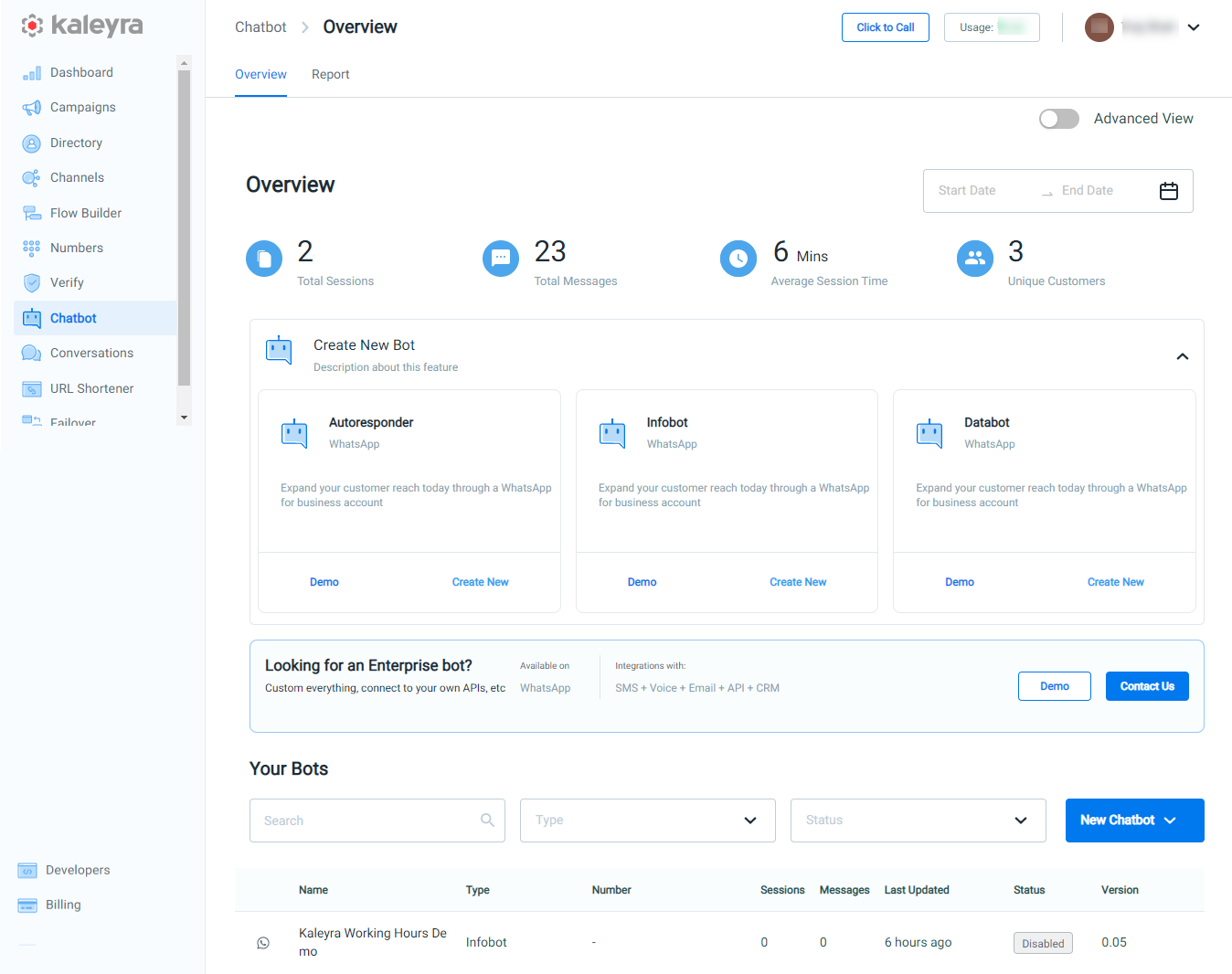Viewport: 1232px width, 974px height.
Task: Click the Numbers keypad icon
Action: tap(32, 249)
